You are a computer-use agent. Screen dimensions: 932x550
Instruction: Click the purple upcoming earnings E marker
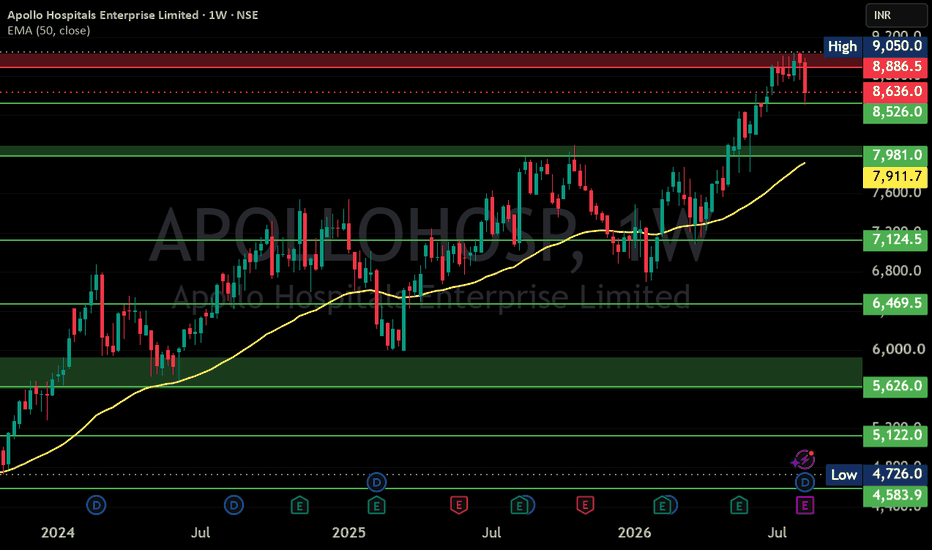click(805, 506)
